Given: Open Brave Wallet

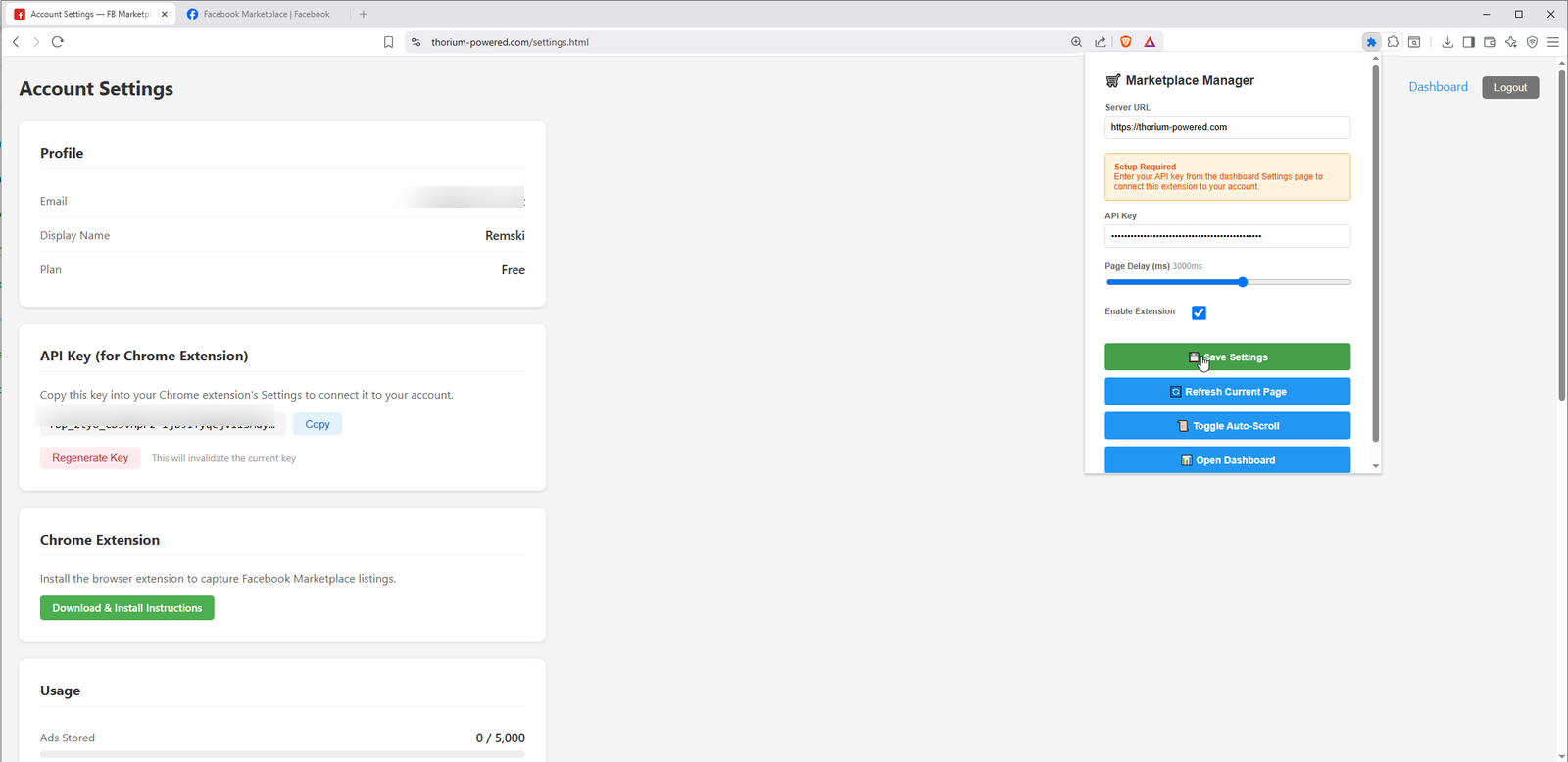Looking at the screenshot, I should point(1490,42).
